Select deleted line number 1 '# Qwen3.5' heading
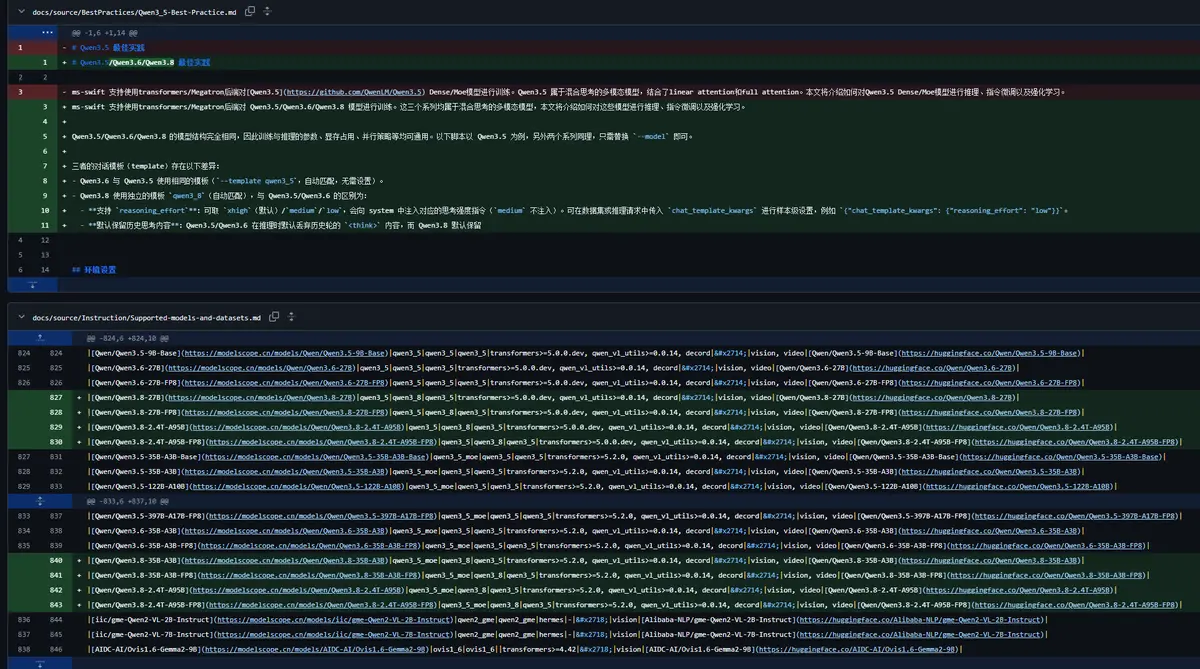This screenshot has width=1200, height=669. coord(21,47)
